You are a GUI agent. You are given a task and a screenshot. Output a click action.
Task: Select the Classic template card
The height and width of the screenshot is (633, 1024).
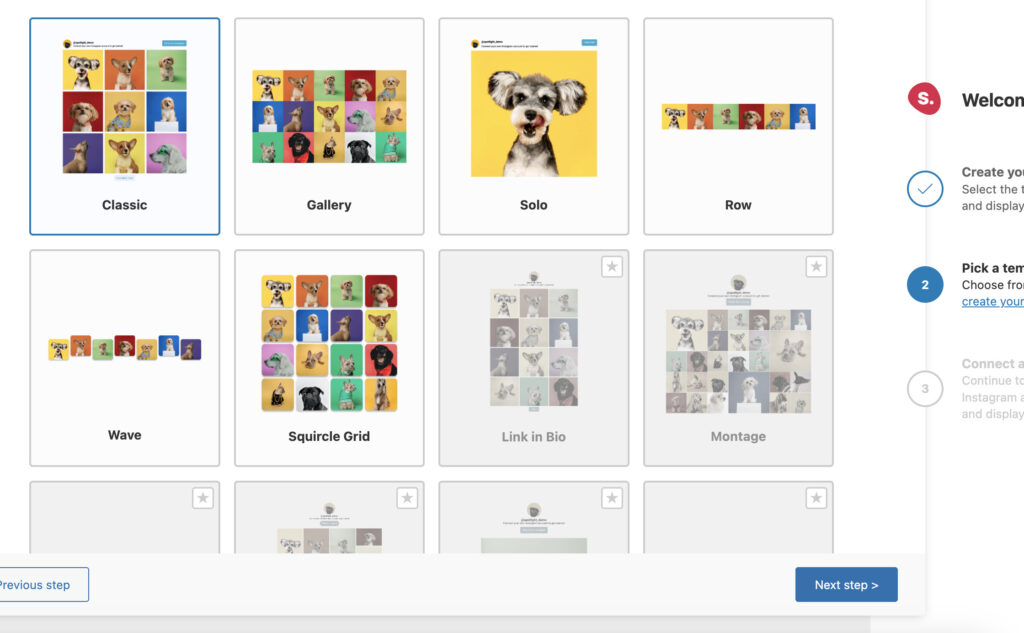pos(125,126)
